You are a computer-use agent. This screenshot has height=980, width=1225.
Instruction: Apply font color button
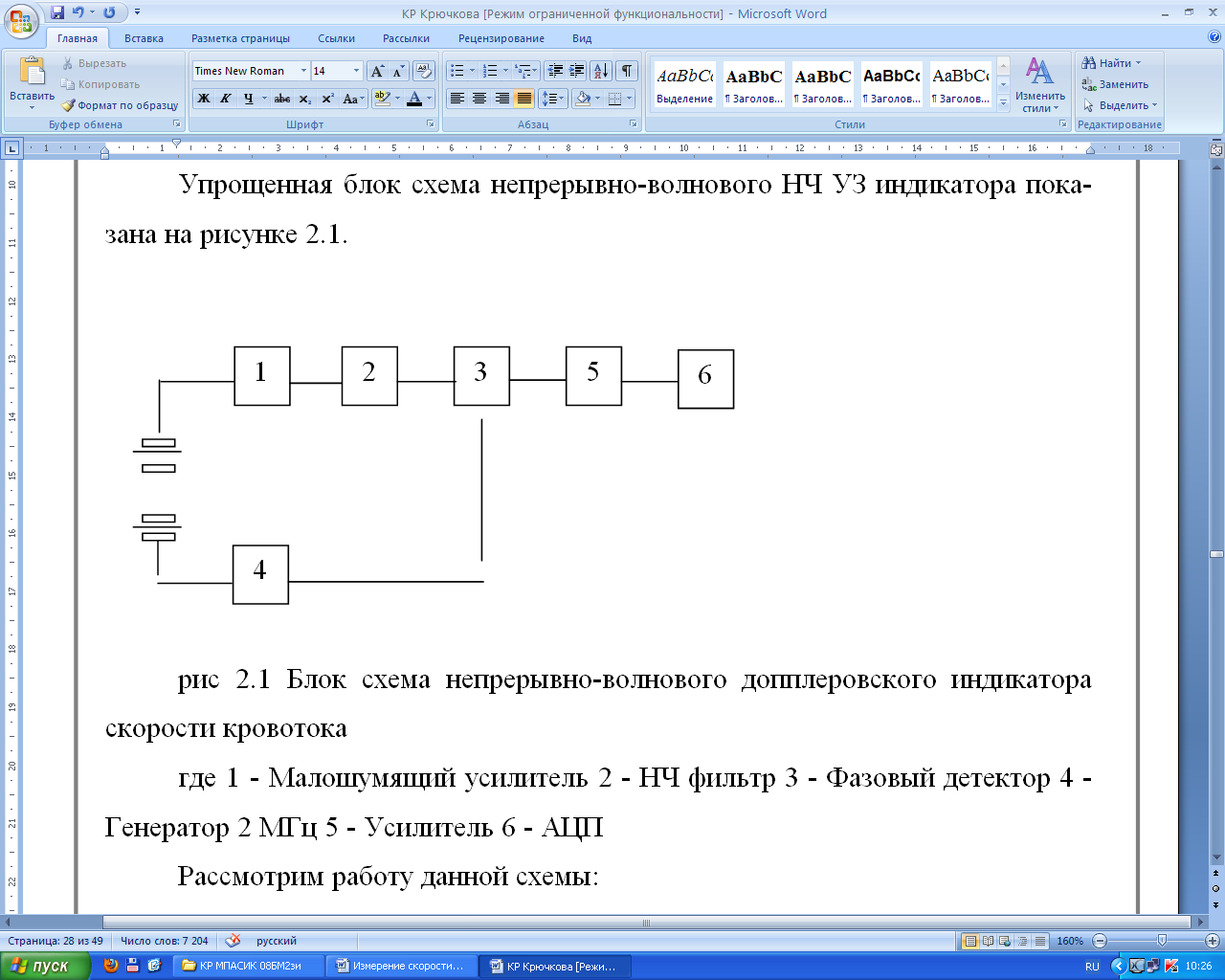pos(414,99)
